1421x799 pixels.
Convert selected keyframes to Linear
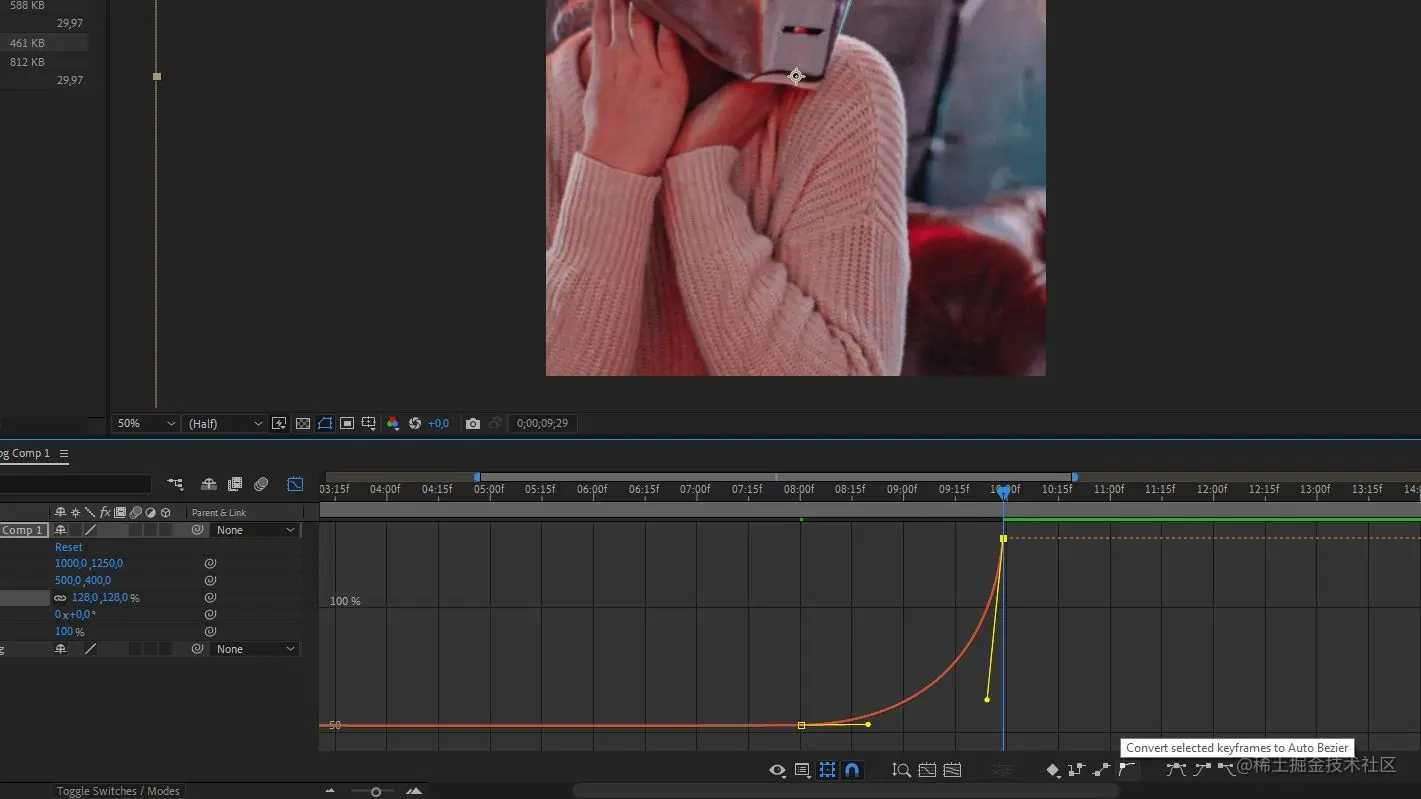point(1101,770)
